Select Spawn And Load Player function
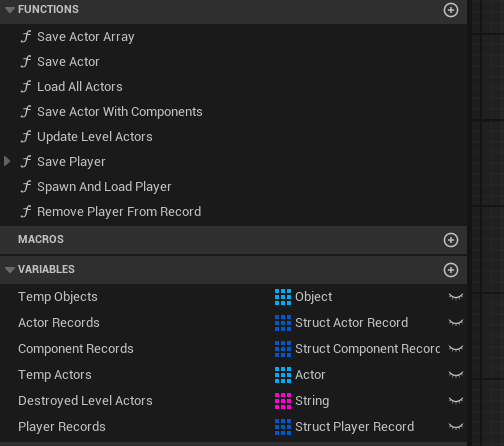The width and height of the screenshot is (504, 446). (104, 187)
